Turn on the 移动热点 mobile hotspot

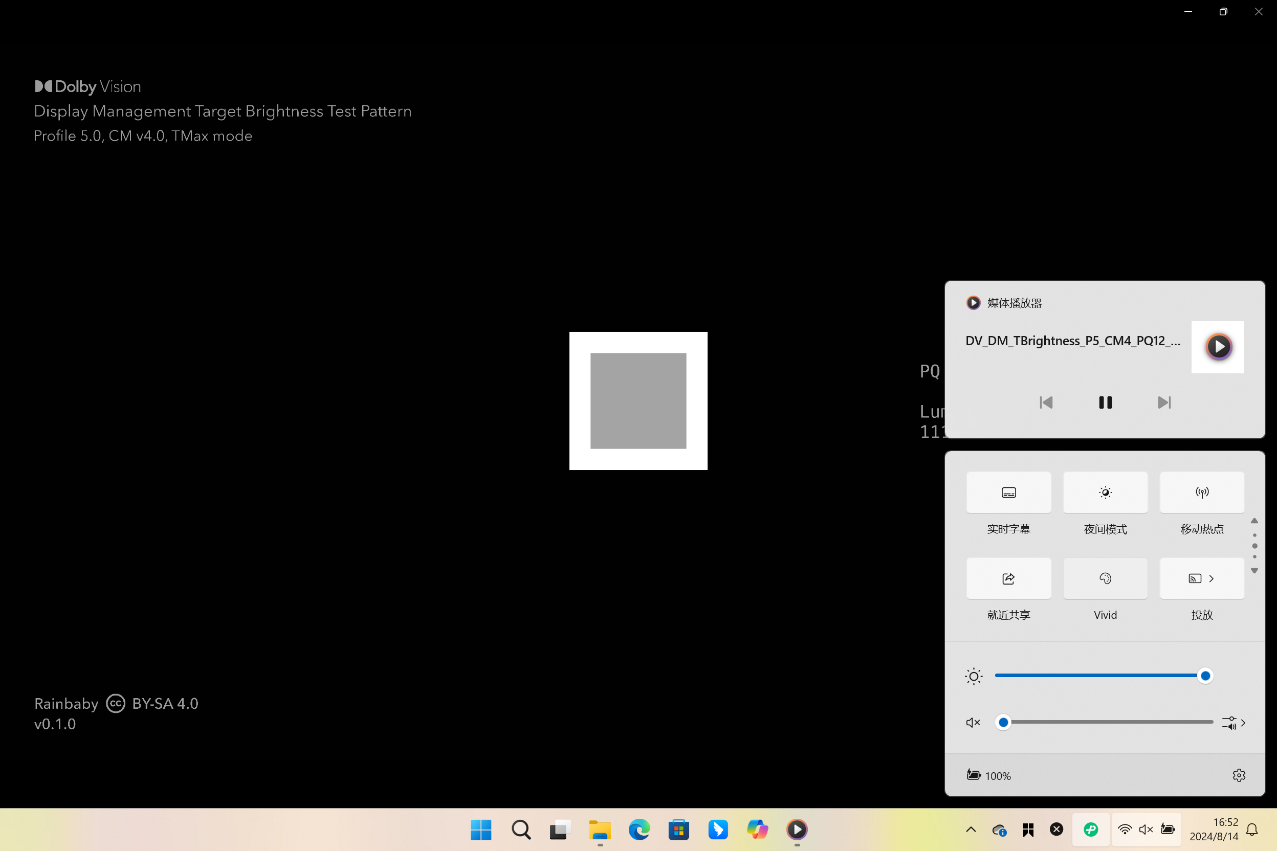(1201, 493)
